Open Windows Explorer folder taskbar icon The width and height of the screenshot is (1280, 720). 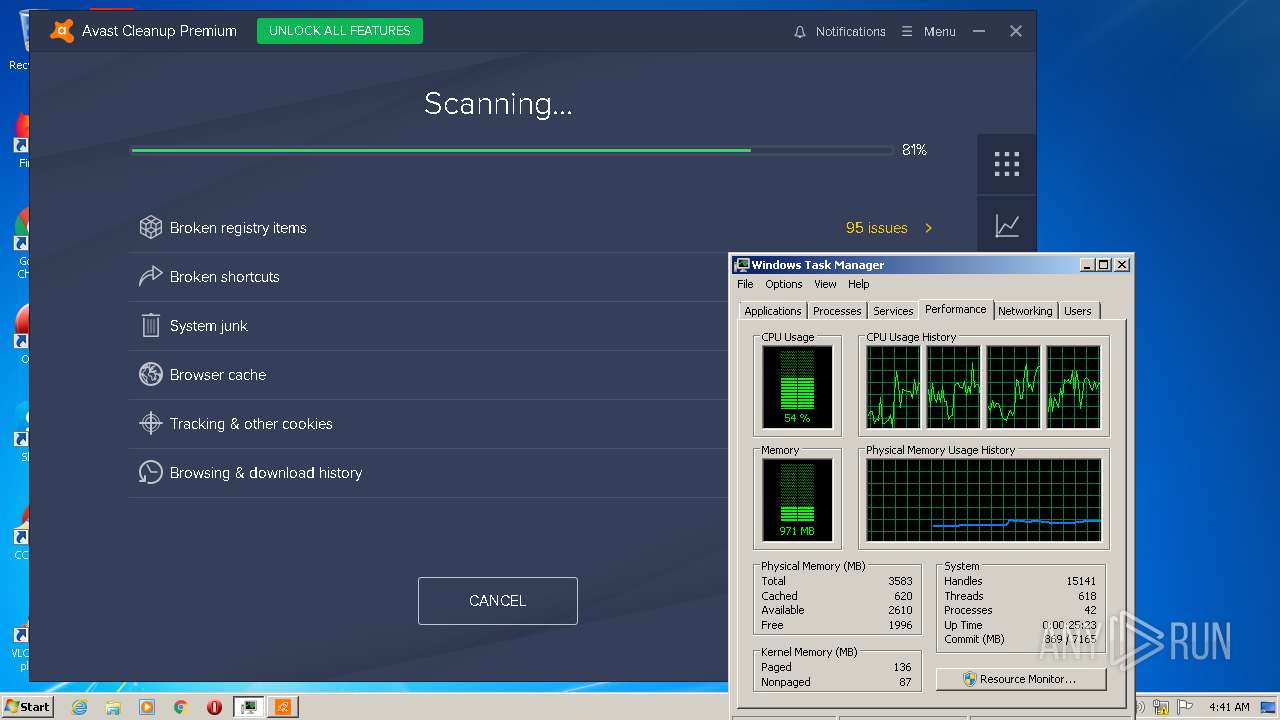click(x=113, y=707)
